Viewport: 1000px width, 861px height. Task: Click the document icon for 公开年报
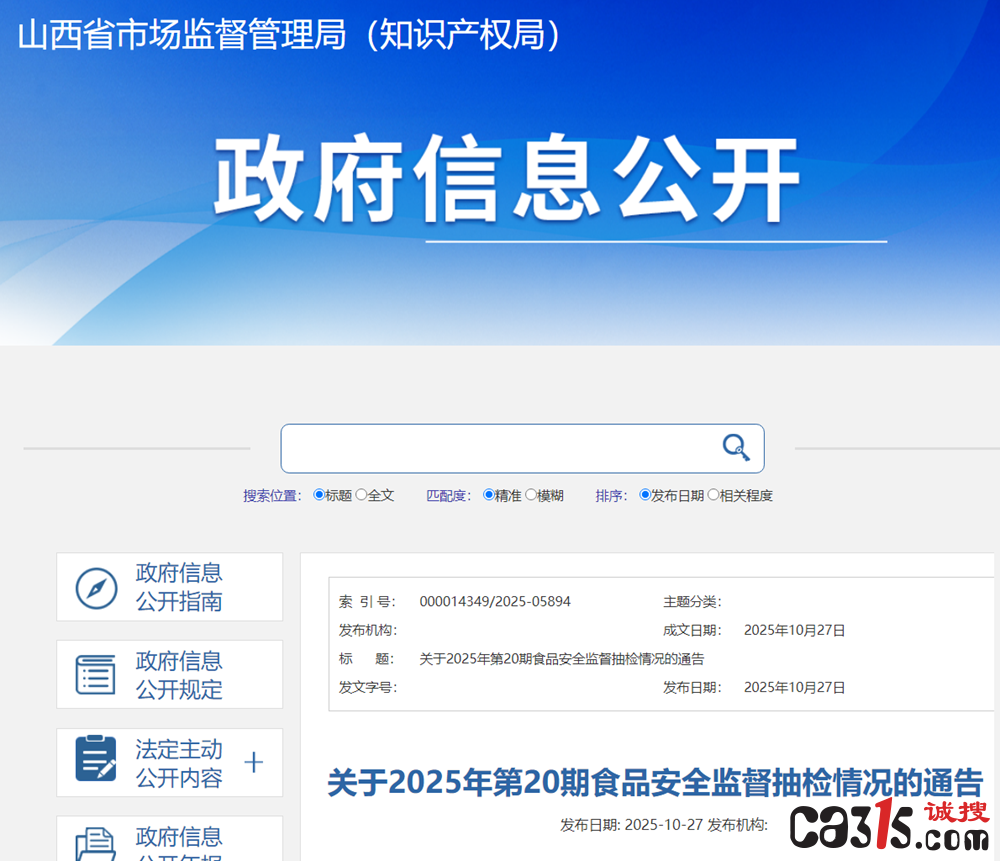tap(96, 844)
